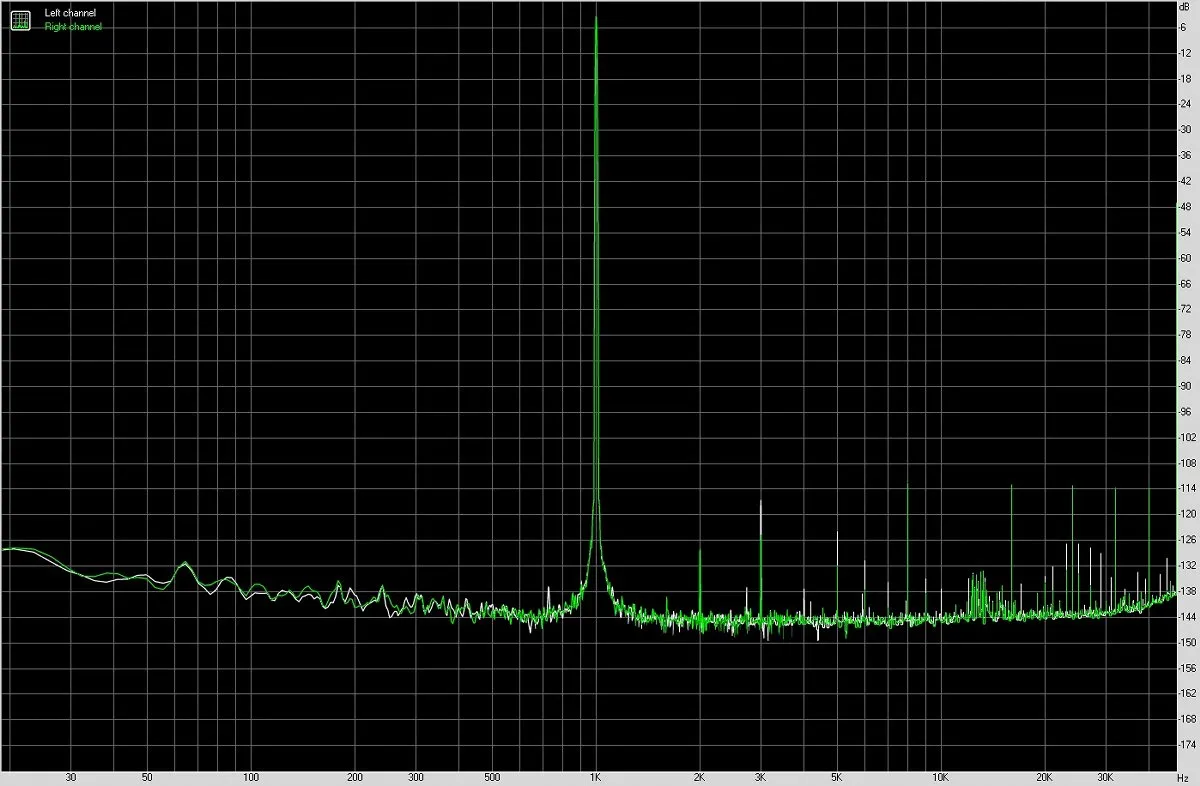The height and width of the screenshot is (786, 1200).
Task: Click the "-6" dB axis value
Action: 1184,27
